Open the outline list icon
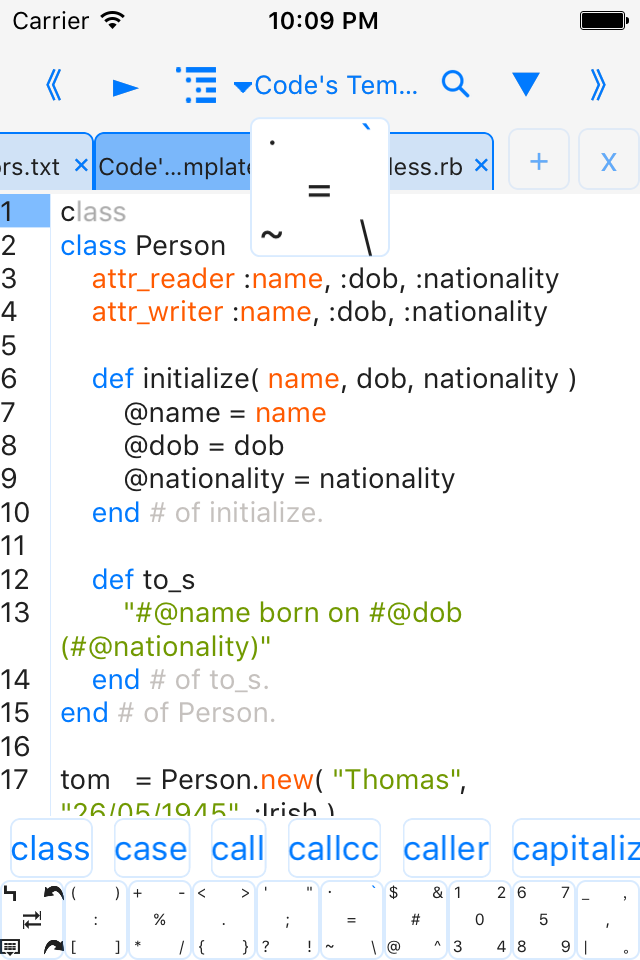 pyautogui.click(x=196, y=84)
